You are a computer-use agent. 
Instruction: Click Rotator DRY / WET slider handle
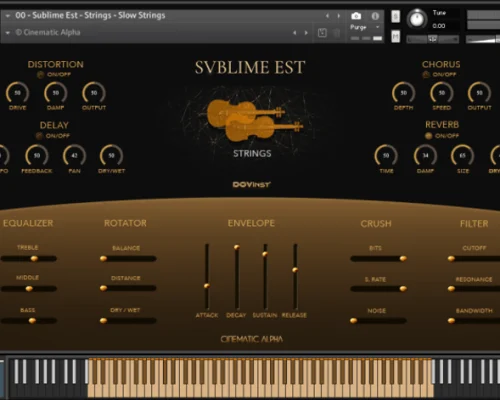coord(103,321)
